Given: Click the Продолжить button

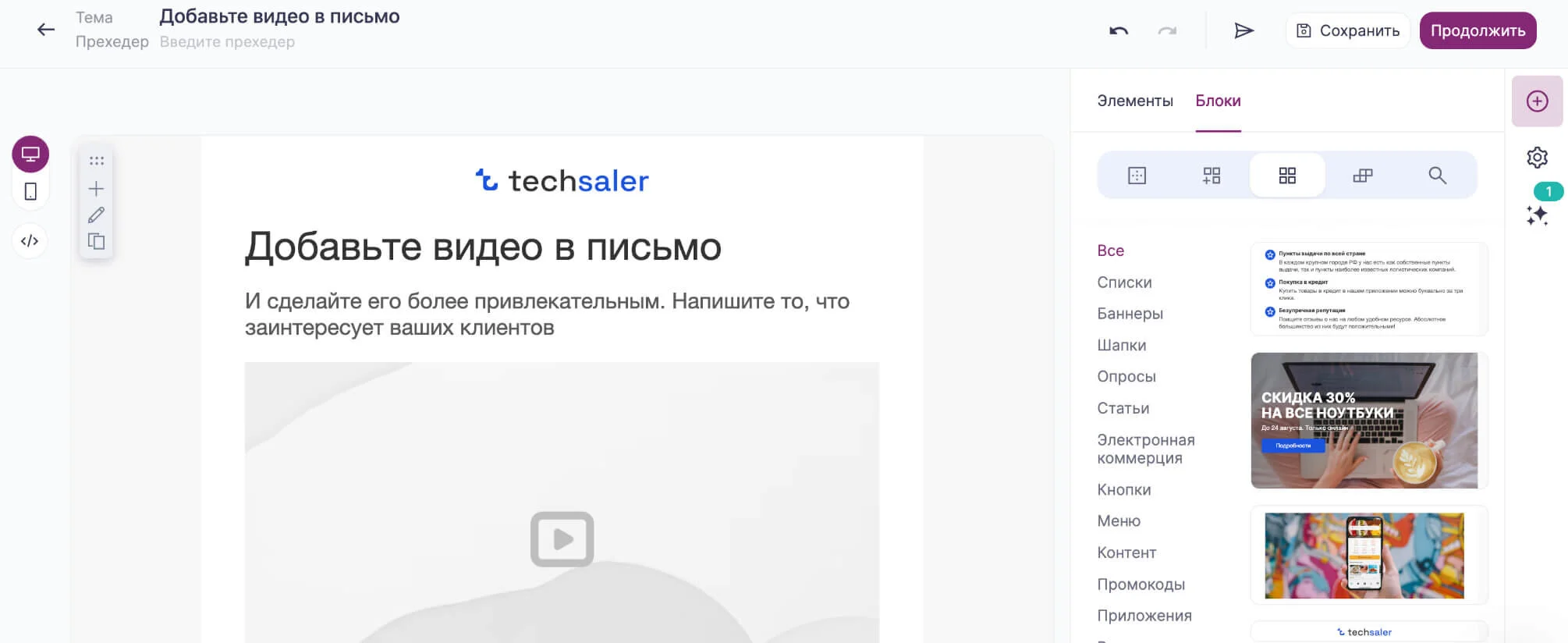Looking at the screenshot, I should click(x=1478, y=30).
